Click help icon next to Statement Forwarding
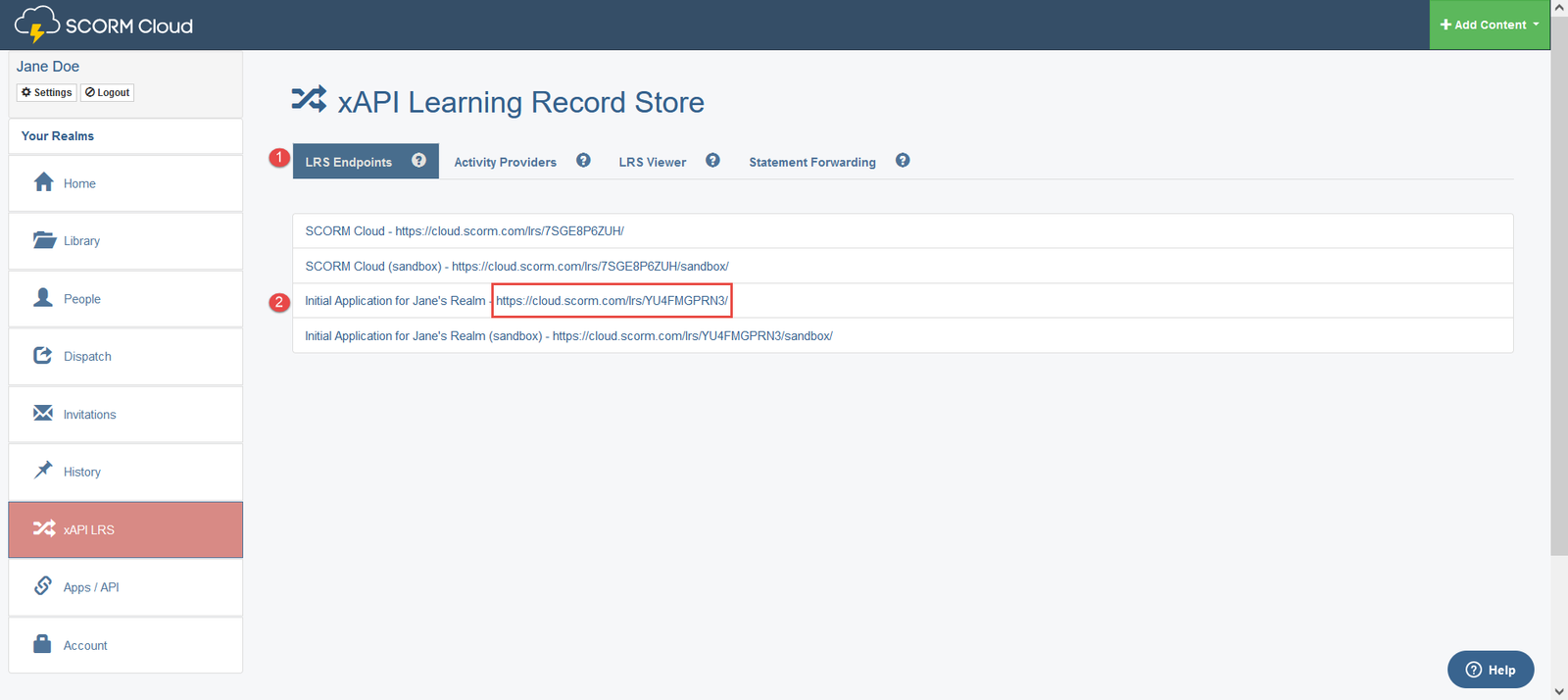Screen dimensions: 1568x700 click(x=903, y=161)
